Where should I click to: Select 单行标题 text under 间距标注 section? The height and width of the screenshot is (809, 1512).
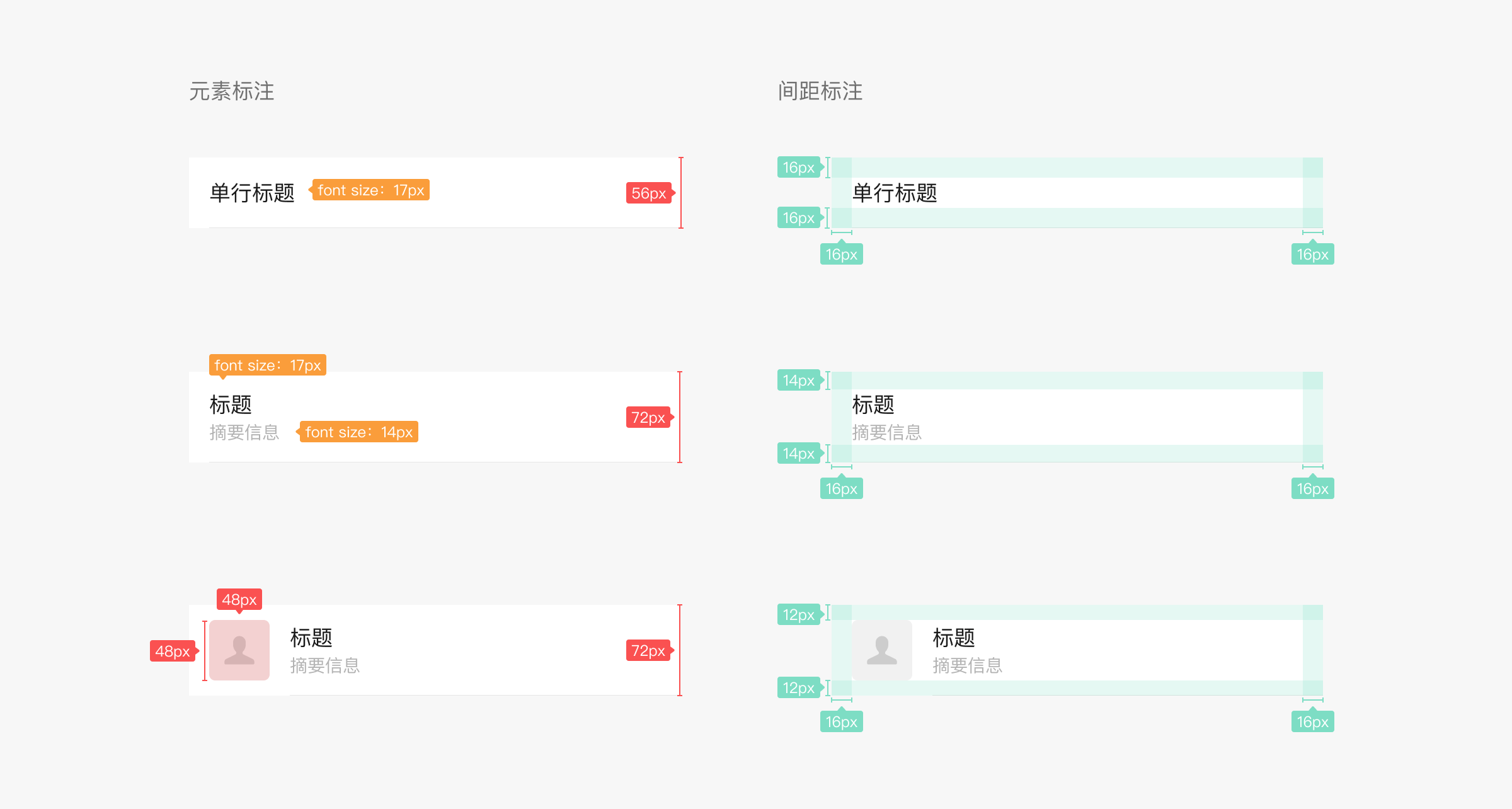tap(895, 193)
